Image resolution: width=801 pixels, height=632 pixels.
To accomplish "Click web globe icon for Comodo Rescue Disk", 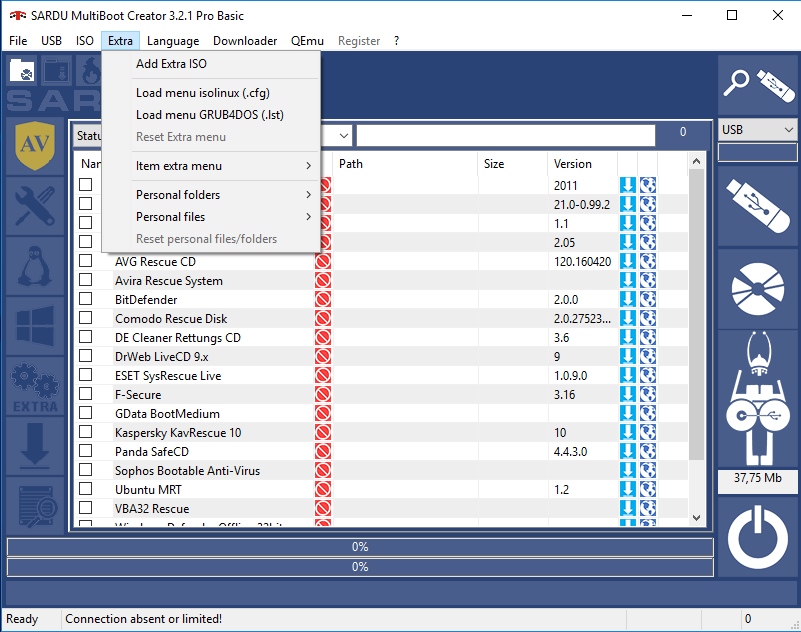I will (648, 318).
